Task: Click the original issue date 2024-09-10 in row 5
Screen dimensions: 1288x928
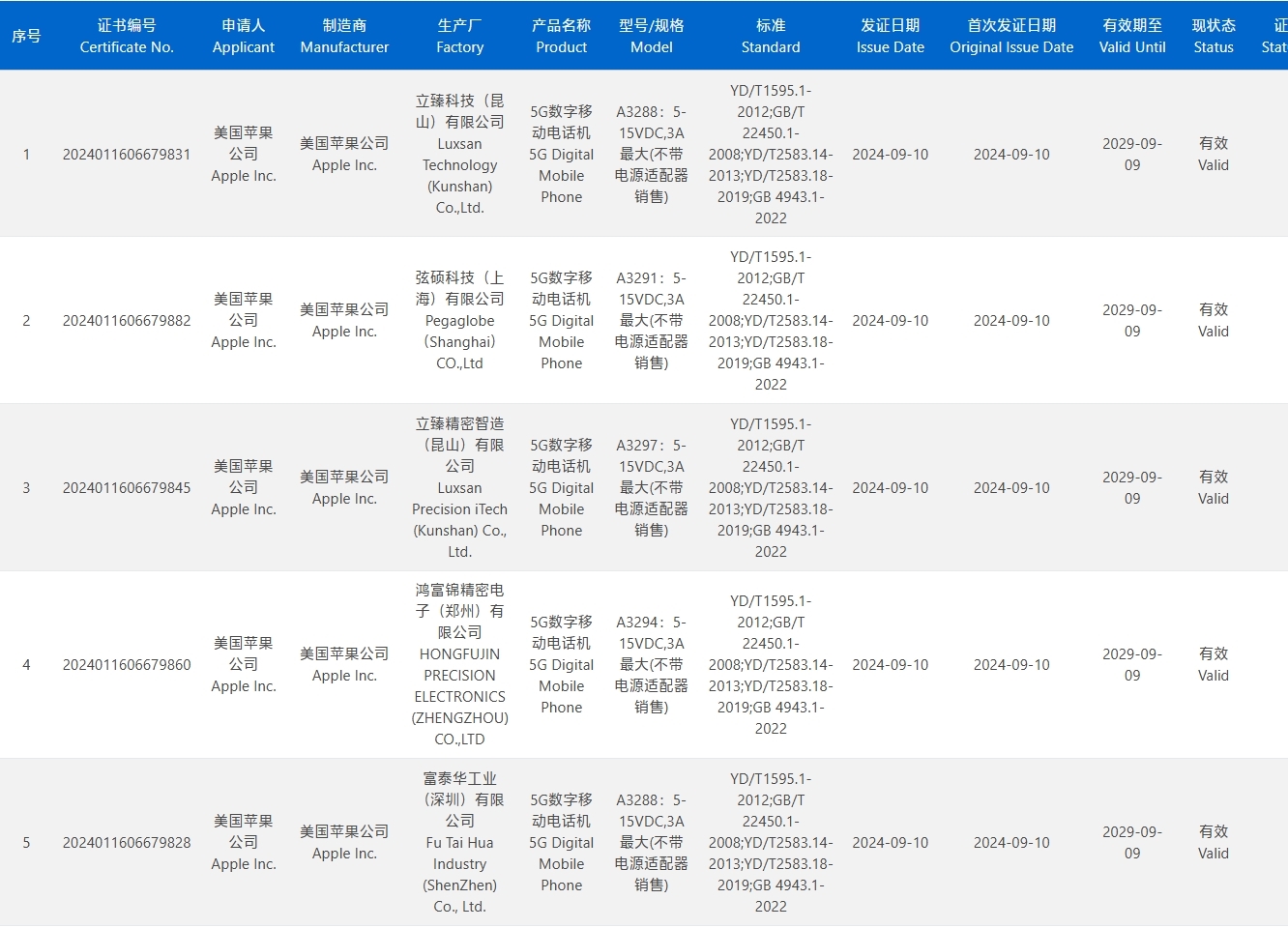Action: coord(1011,843)
